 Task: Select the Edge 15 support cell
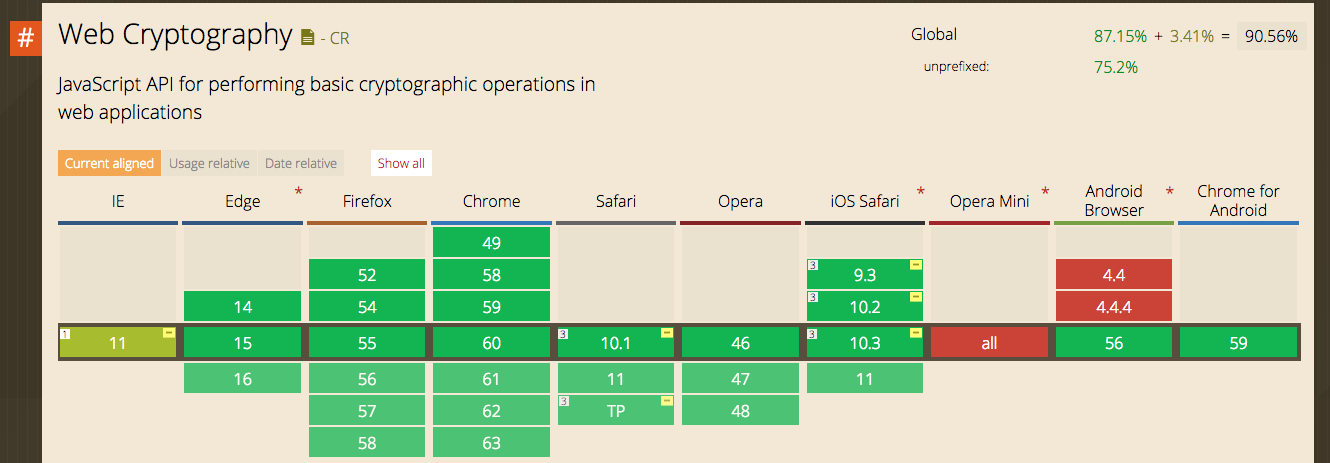(242, 343)
